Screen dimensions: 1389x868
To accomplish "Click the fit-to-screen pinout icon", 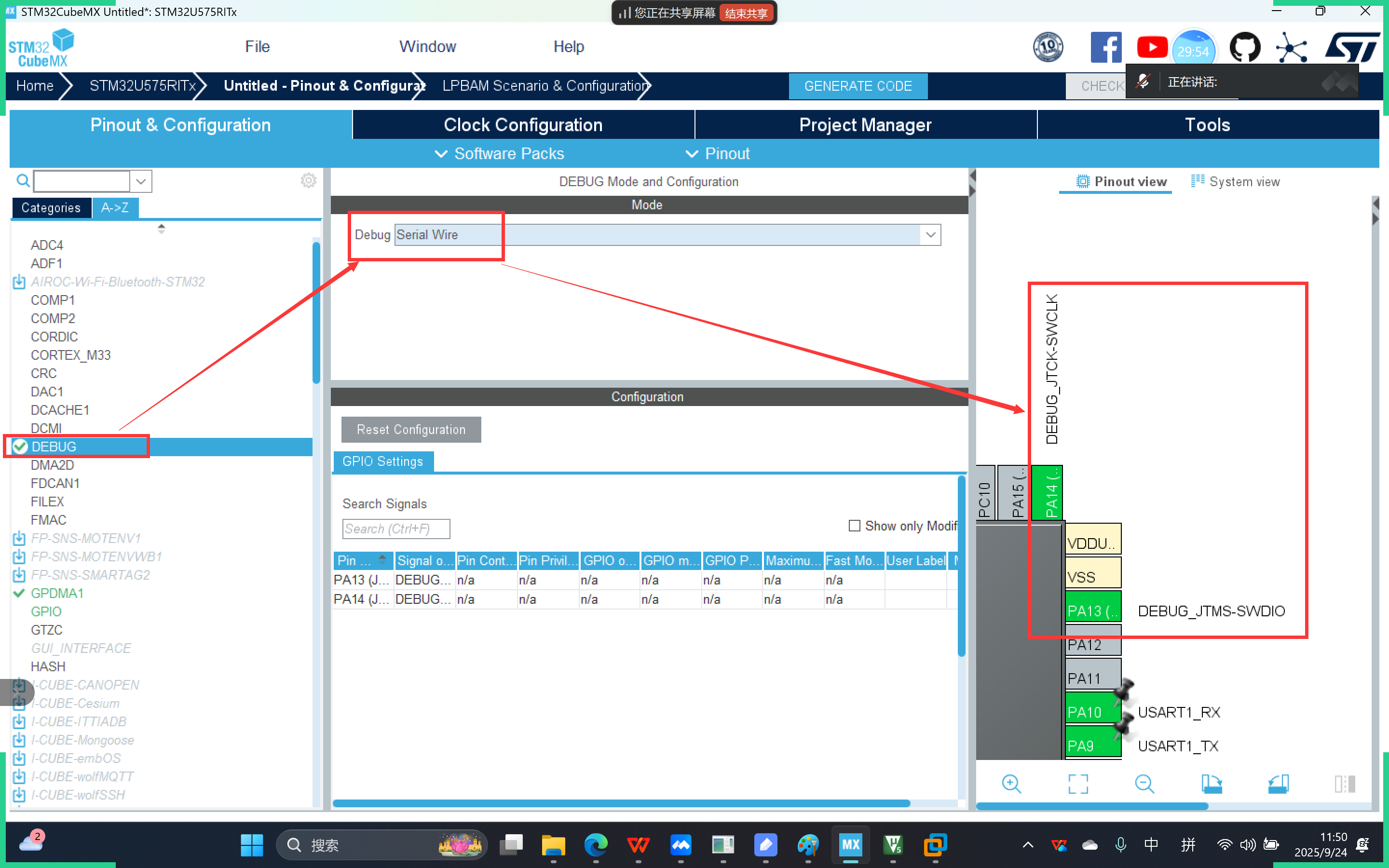I will pyautogui.click(x=1078, y=784).
